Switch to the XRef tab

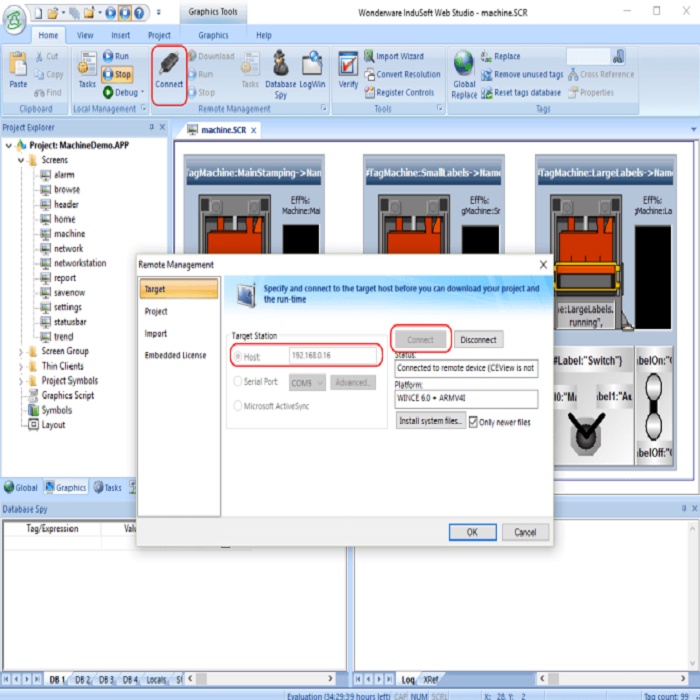431,679
